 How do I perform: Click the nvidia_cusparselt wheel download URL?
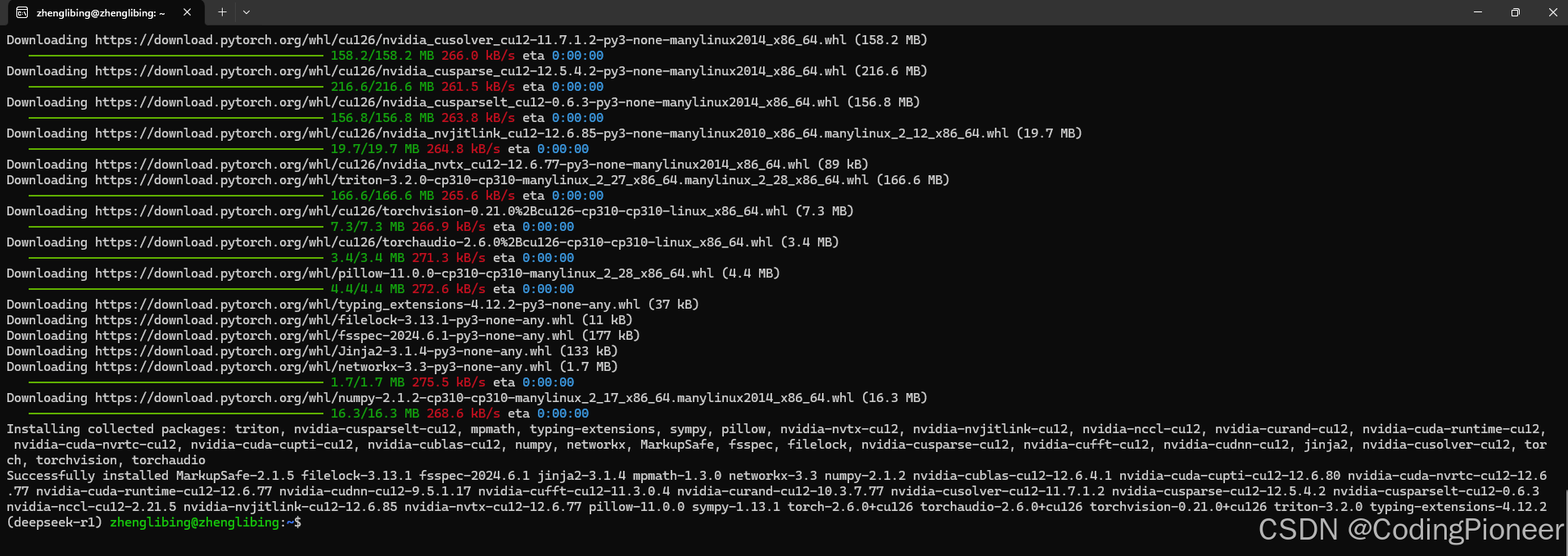coord(467,102)
